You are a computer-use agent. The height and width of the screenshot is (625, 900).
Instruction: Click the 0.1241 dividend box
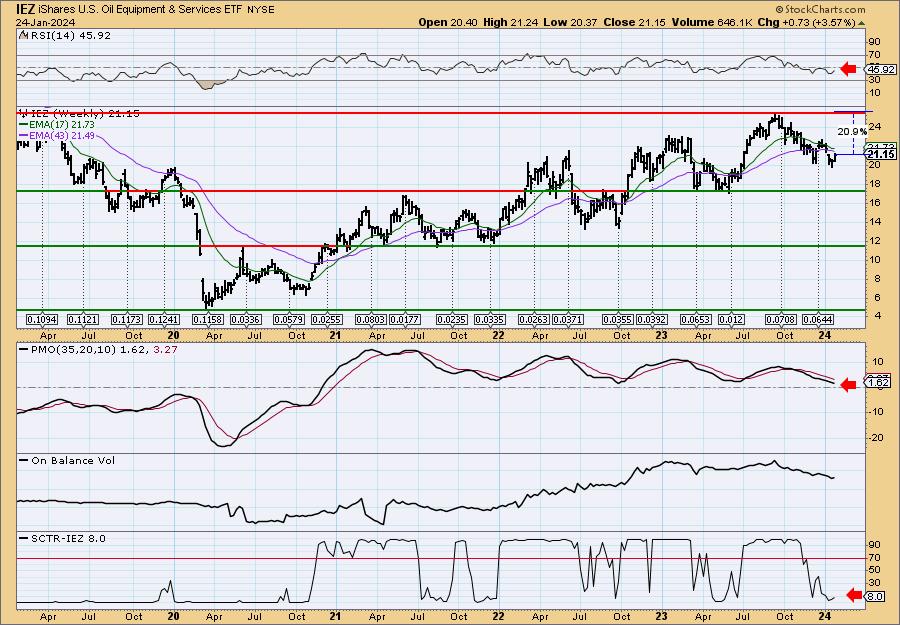pyautogui.click(x=164, y=319)
